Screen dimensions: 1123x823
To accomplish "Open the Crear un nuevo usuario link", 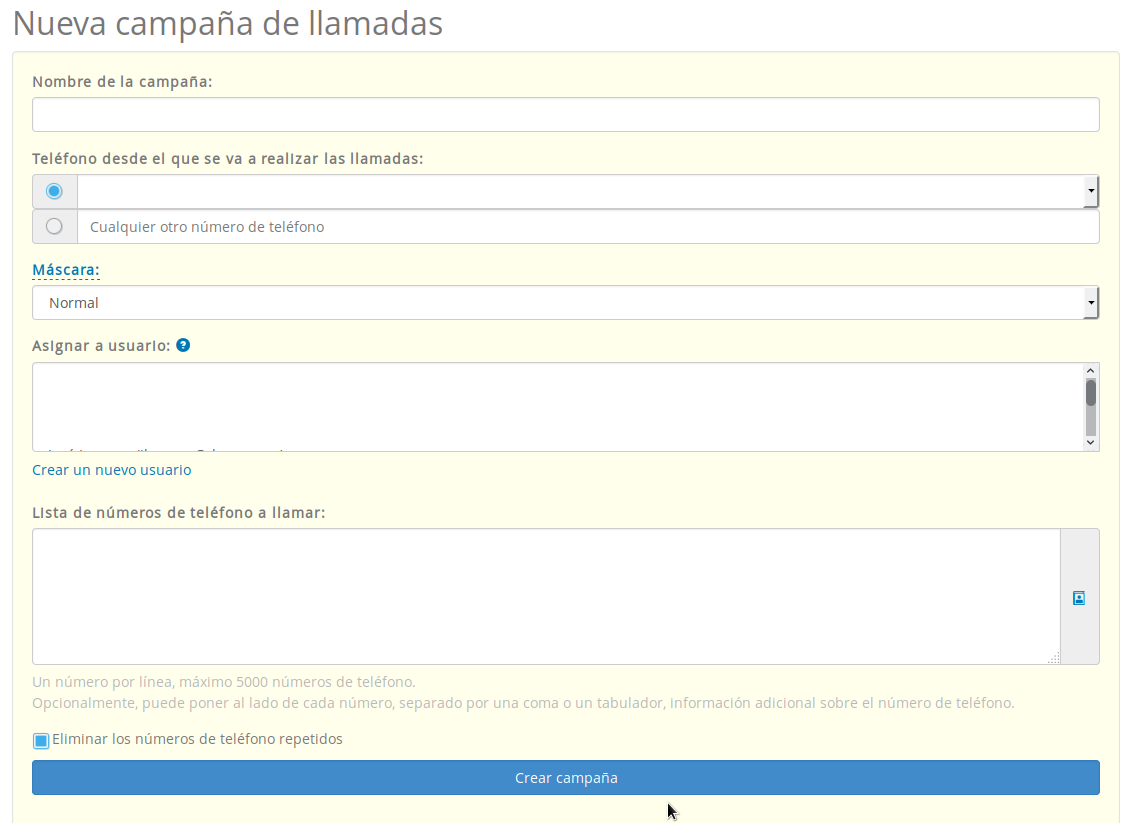I will (111, 470).
